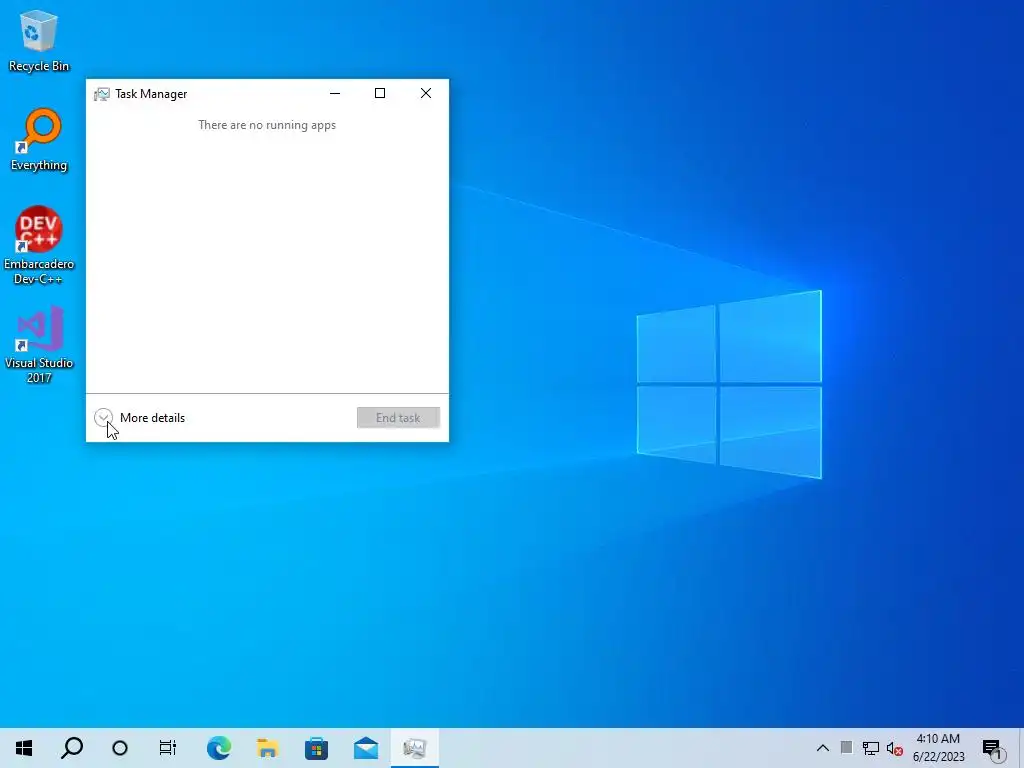Screen dimensions: 1024x768
Task: Click the disabled End task button
Action: [x=398, y=418]
